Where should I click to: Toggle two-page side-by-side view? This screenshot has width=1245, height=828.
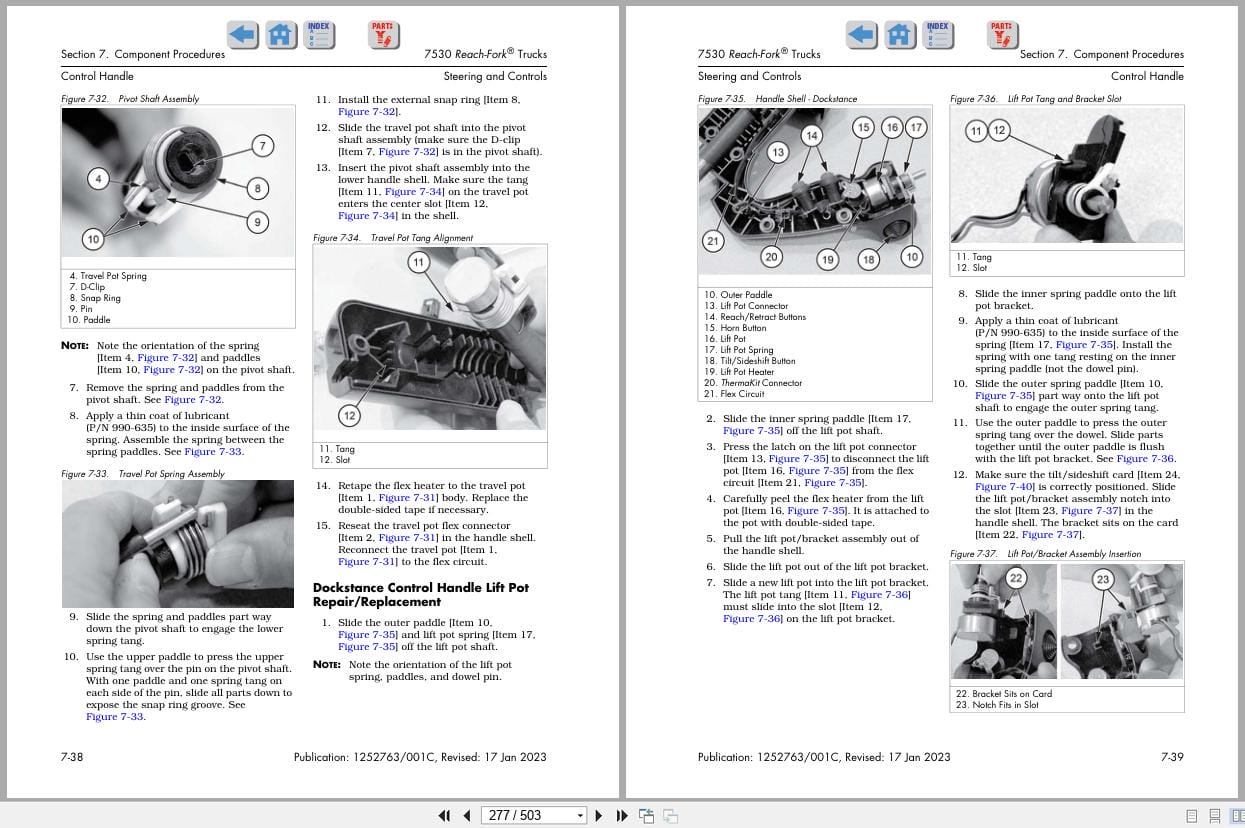pyautogui.click(x=1236, y=816)
